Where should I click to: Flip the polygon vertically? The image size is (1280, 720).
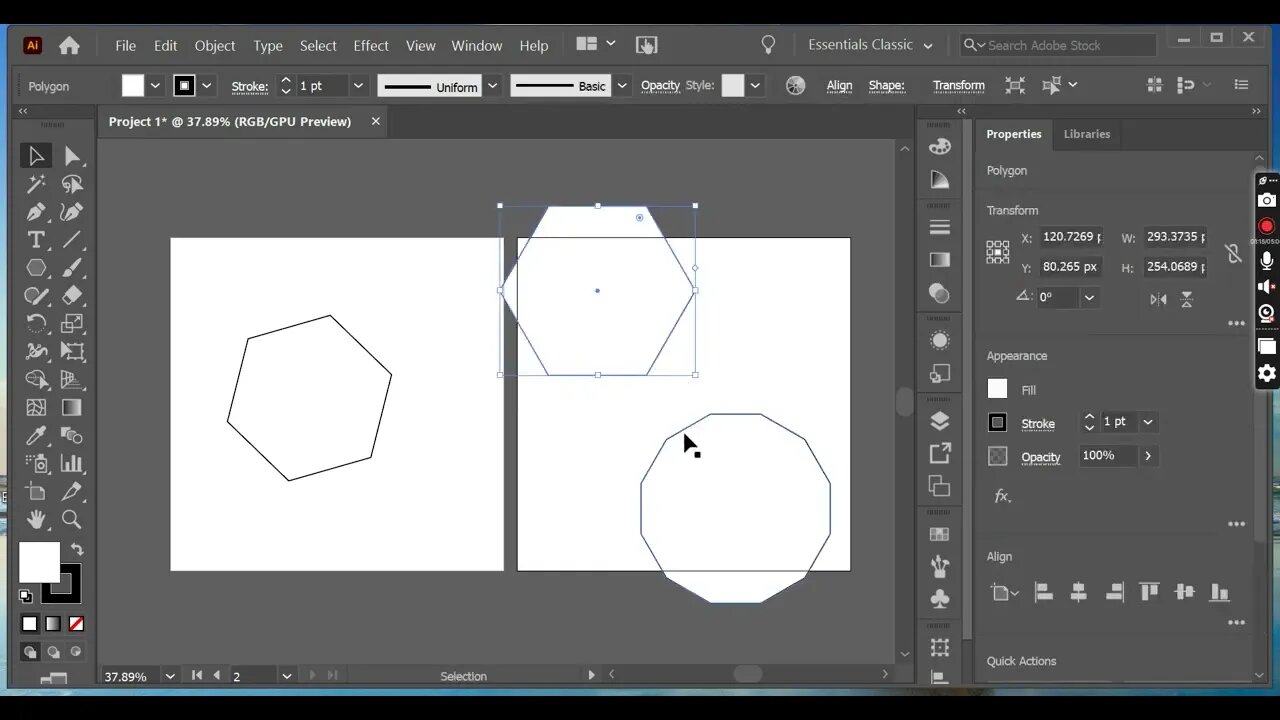point(1187,298)
